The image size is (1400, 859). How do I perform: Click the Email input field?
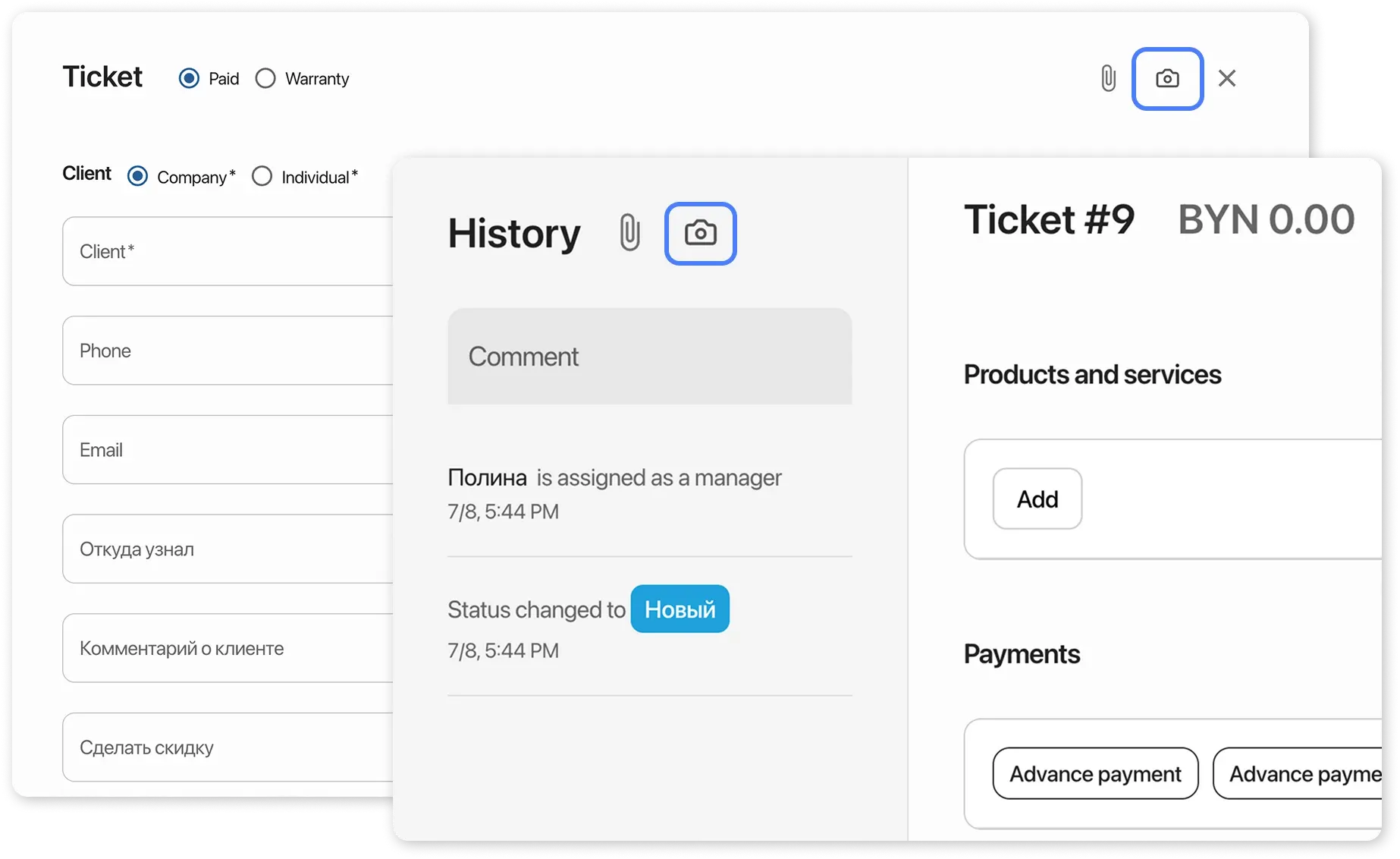click(x=228, y=450)
